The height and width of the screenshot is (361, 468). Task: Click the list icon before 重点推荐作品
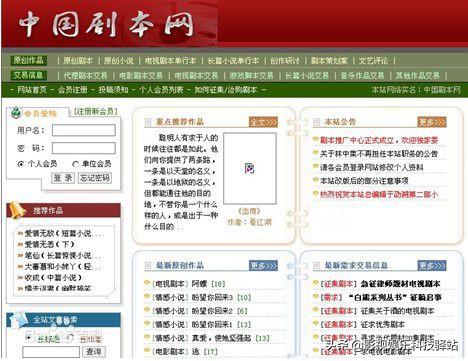[x=148, y=122]
